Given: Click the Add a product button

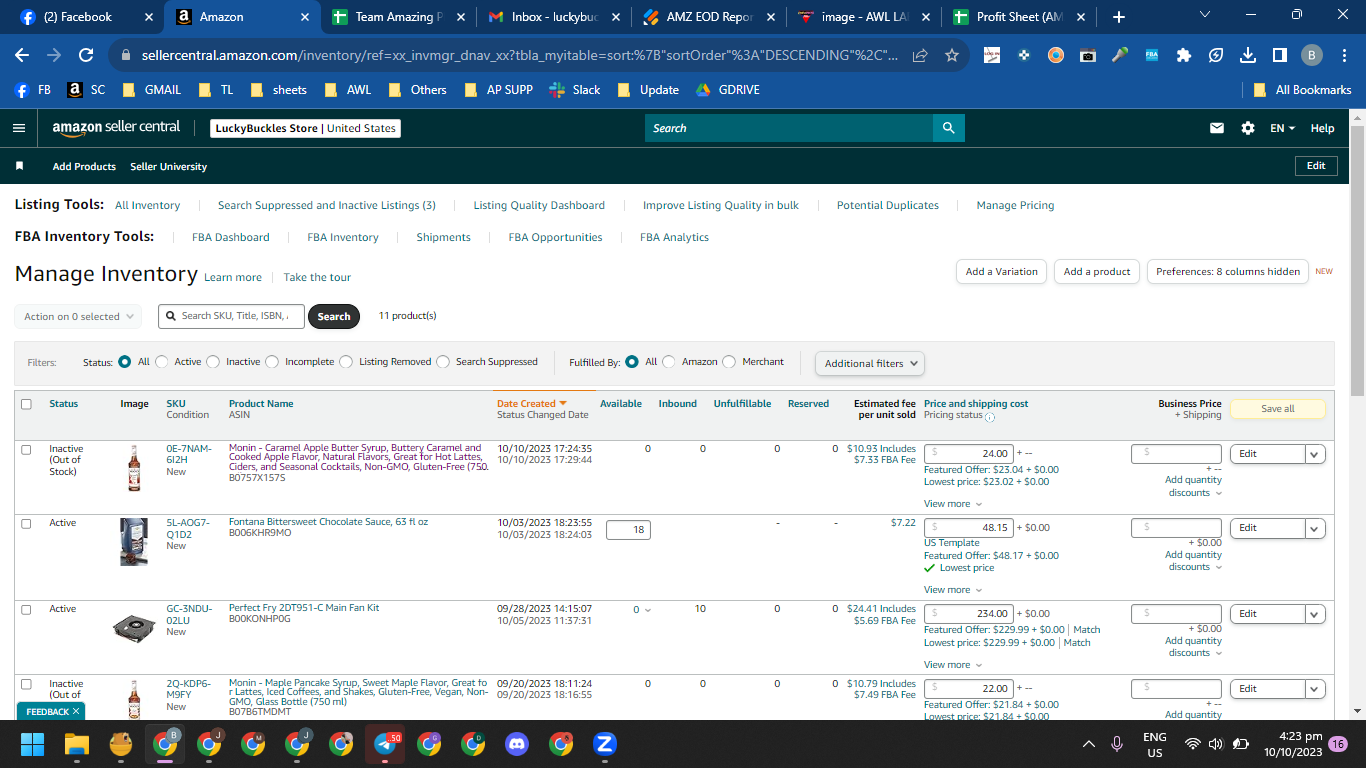Looking at the screenshot, I should (x=1097, y=271).
